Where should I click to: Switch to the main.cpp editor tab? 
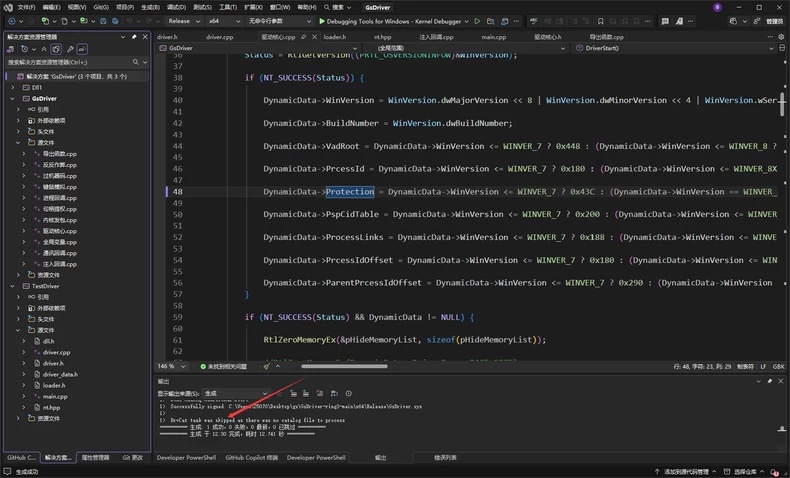coord(494,37)
